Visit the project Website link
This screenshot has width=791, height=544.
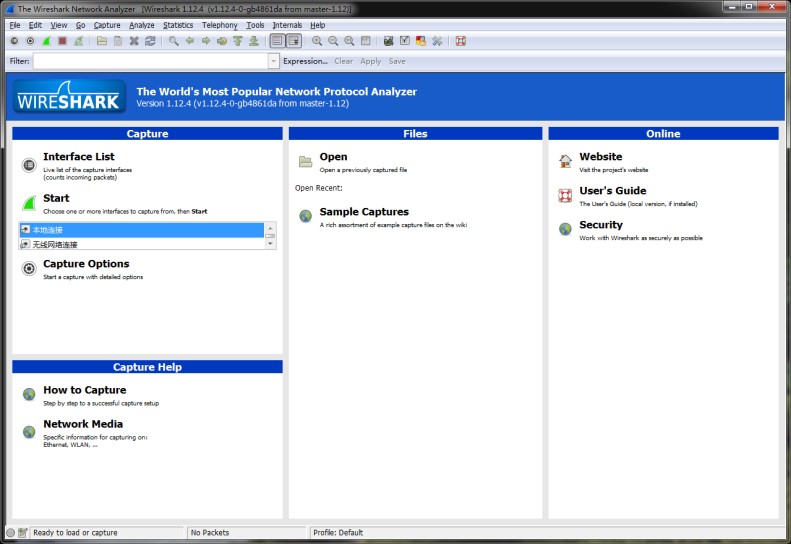pos(601,157)
